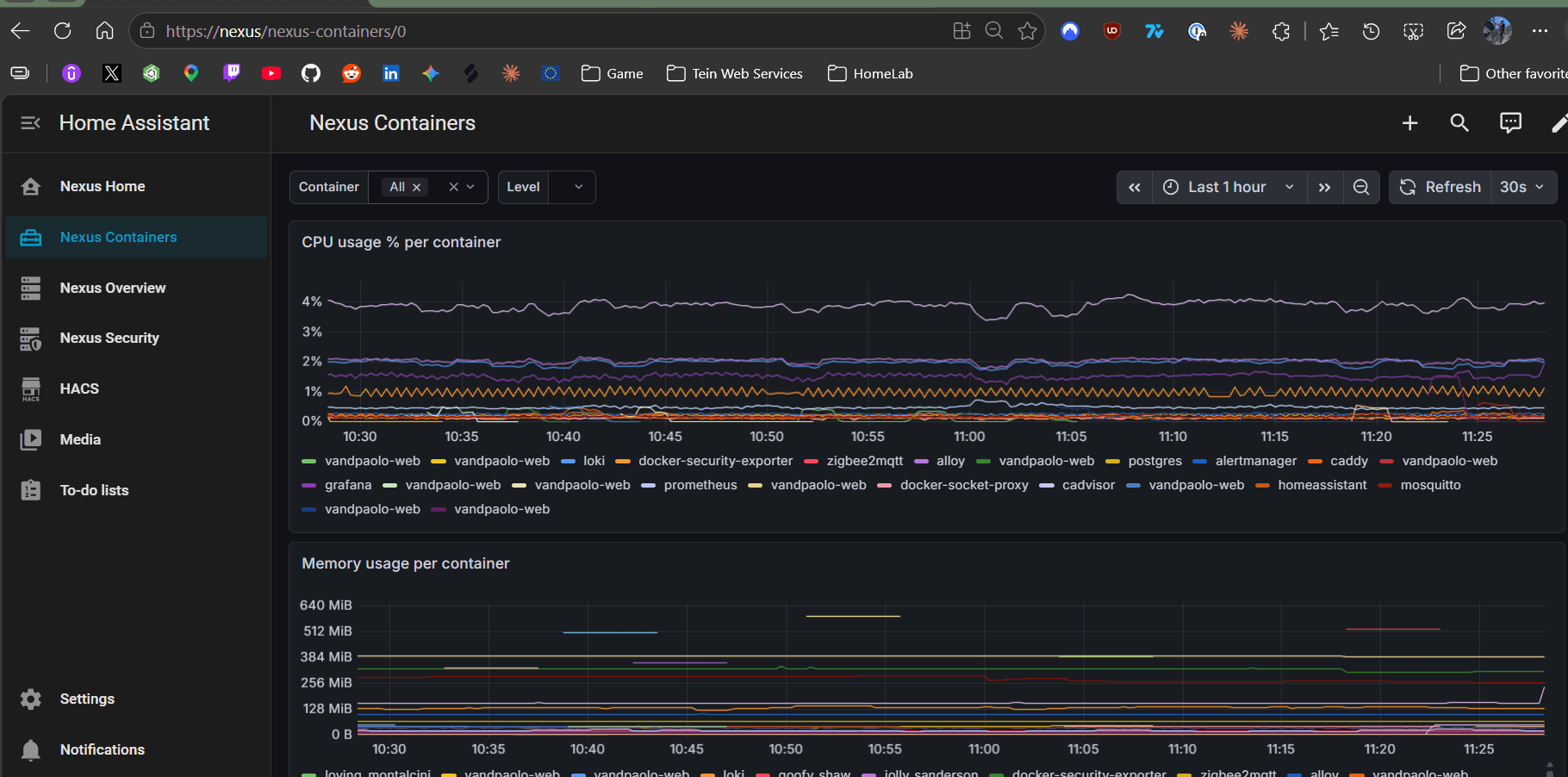Viewport: 1568px width, 777px height.
Task: Open the 30s refresh interval dropdown
Action: (1522, 187)
